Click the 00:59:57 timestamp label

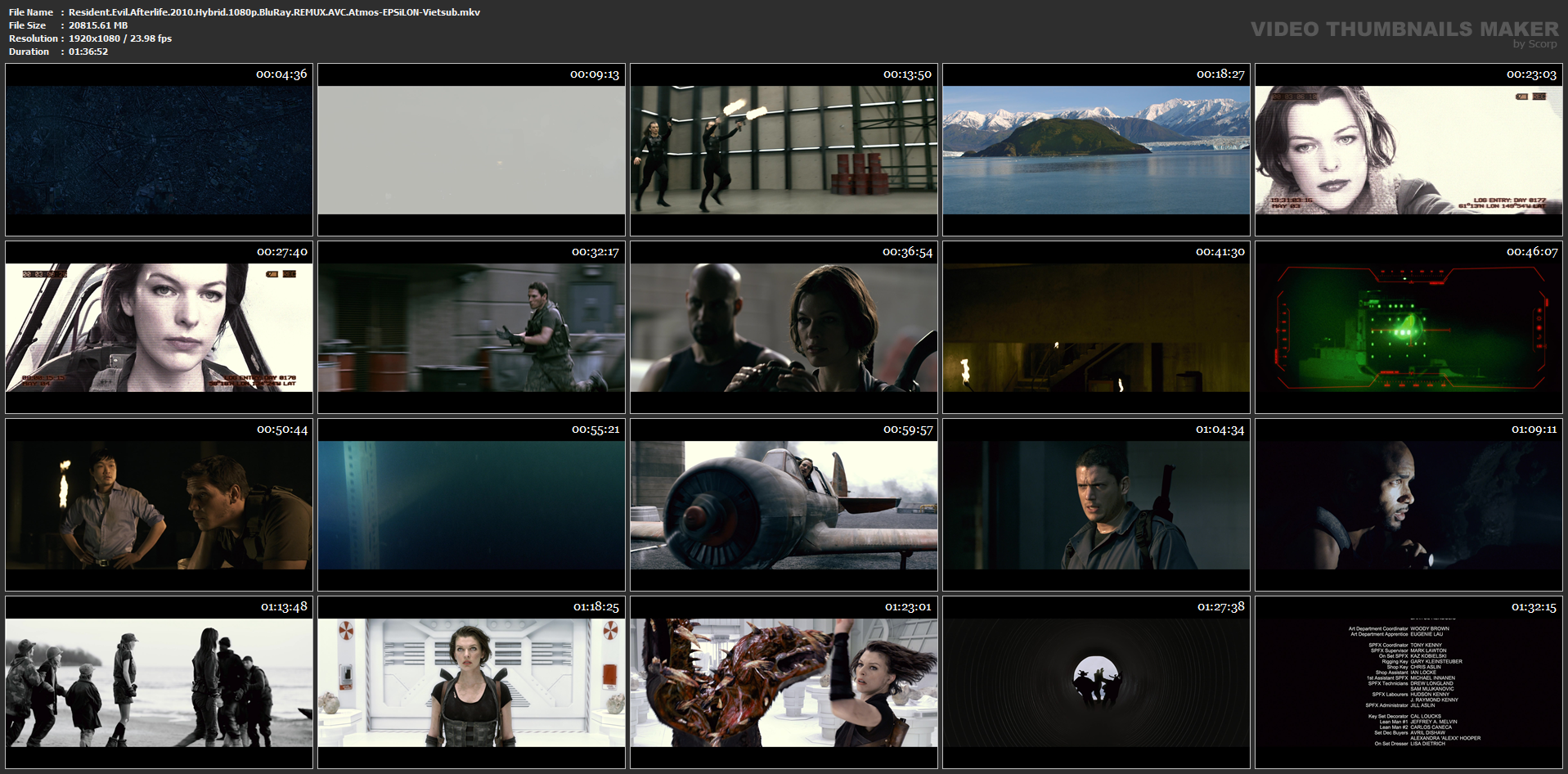(x=908, y=430)
